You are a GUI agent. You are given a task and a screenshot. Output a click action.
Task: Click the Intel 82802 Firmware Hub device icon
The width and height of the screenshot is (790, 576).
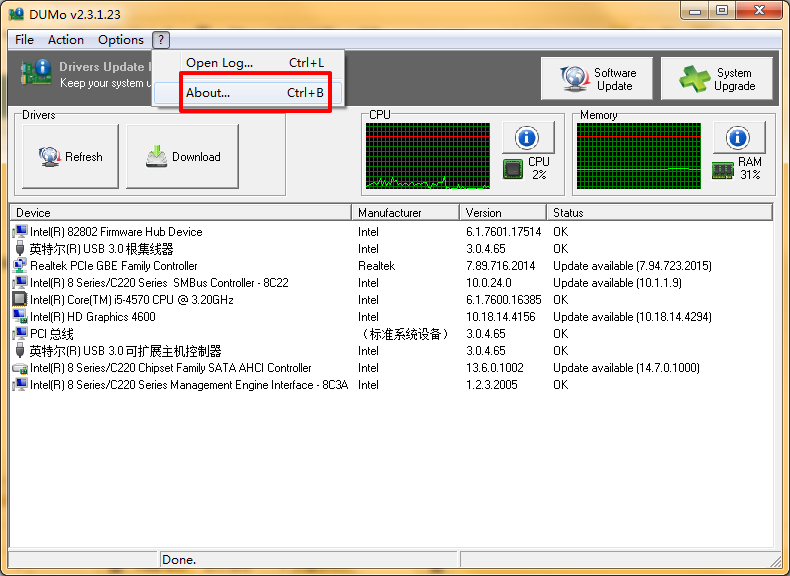coord(20,232)
